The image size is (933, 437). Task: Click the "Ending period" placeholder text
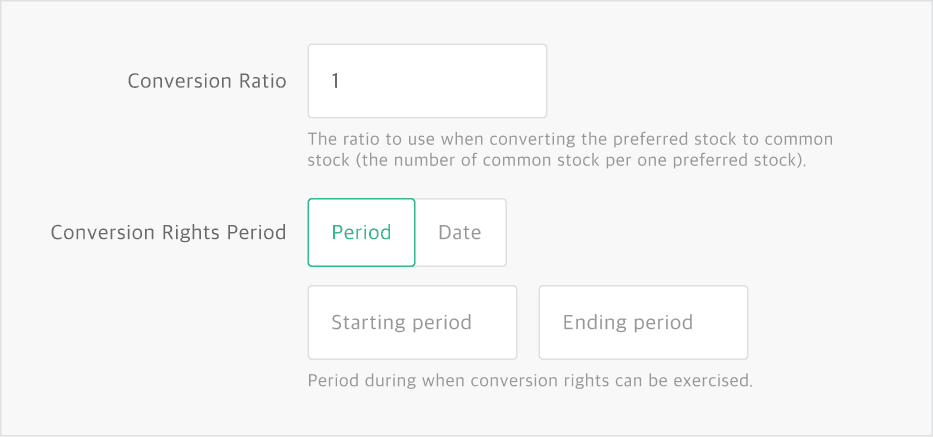(x=628, y=323)
